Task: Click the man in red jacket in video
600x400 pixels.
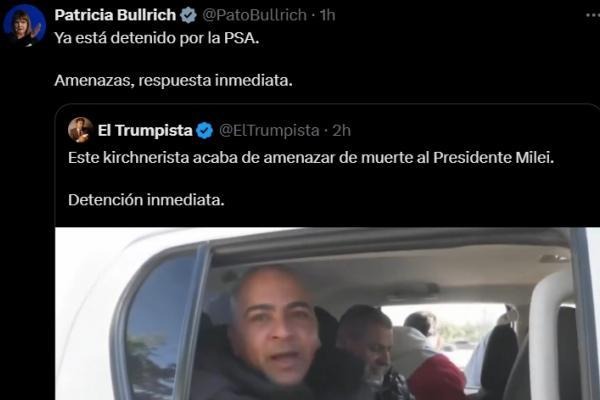Action: pos(430,358)
